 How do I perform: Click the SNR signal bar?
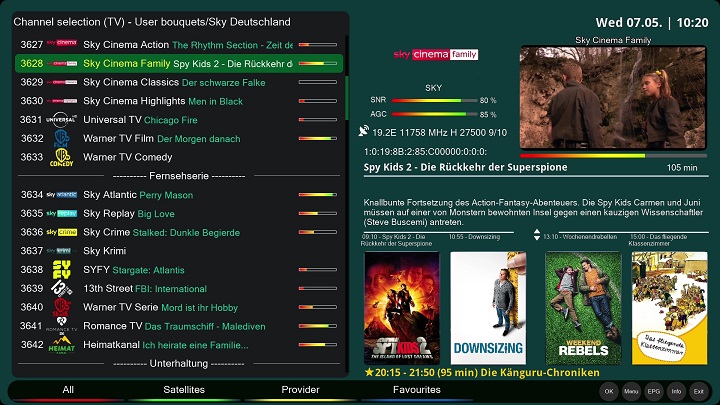(x=434, y=100)
